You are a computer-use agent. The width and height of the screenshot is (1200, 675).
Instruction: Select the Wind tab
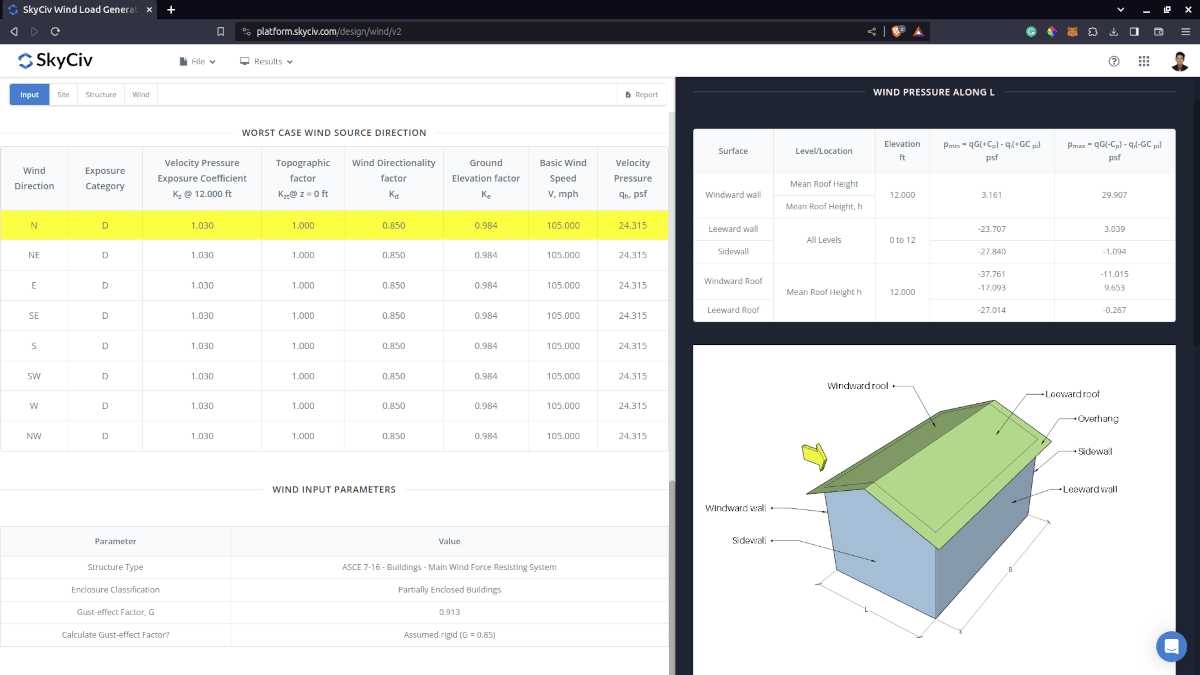(141, 95)
